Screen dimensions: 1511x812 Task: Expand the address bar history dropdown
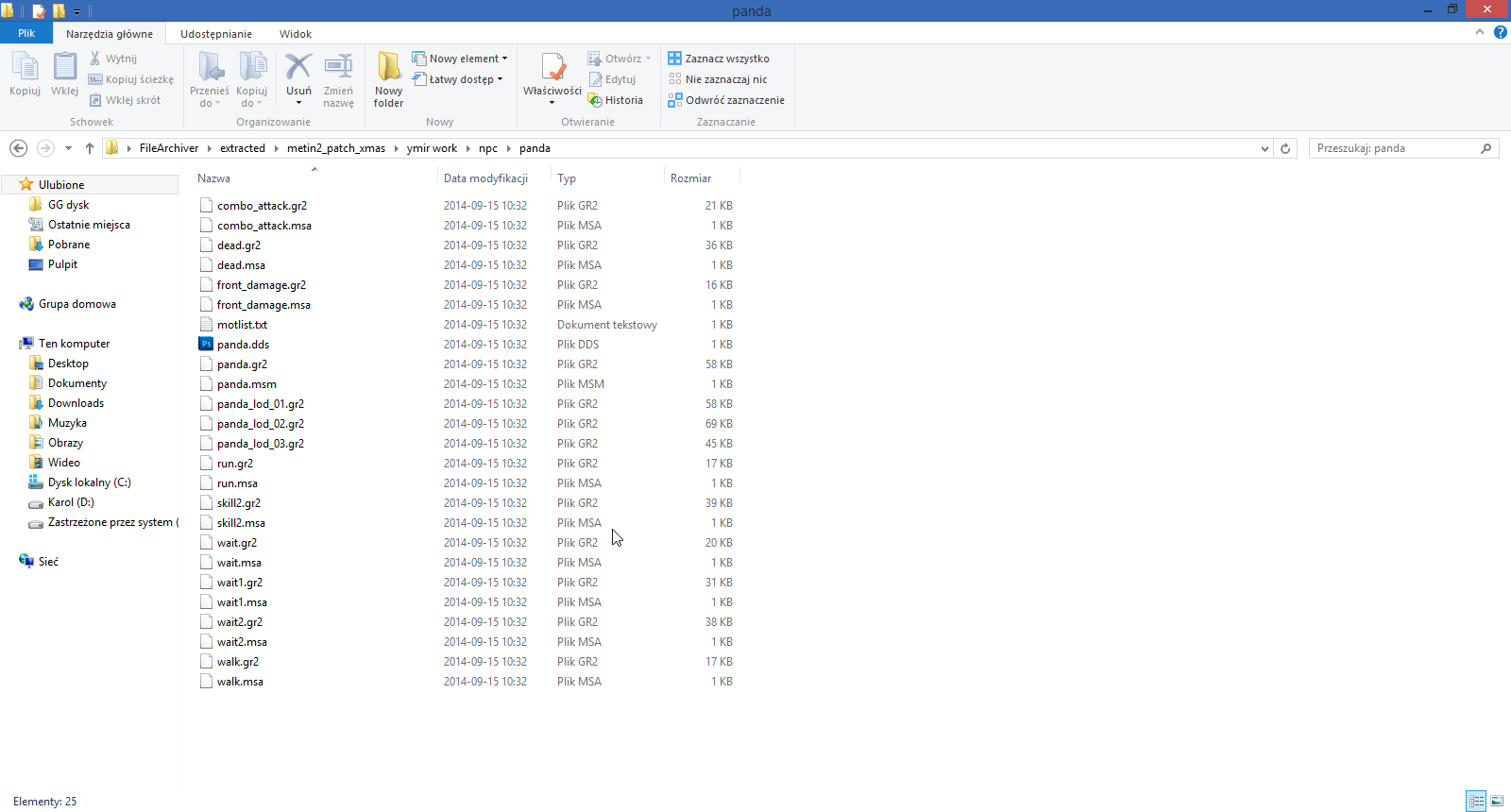pos(1265,148)
